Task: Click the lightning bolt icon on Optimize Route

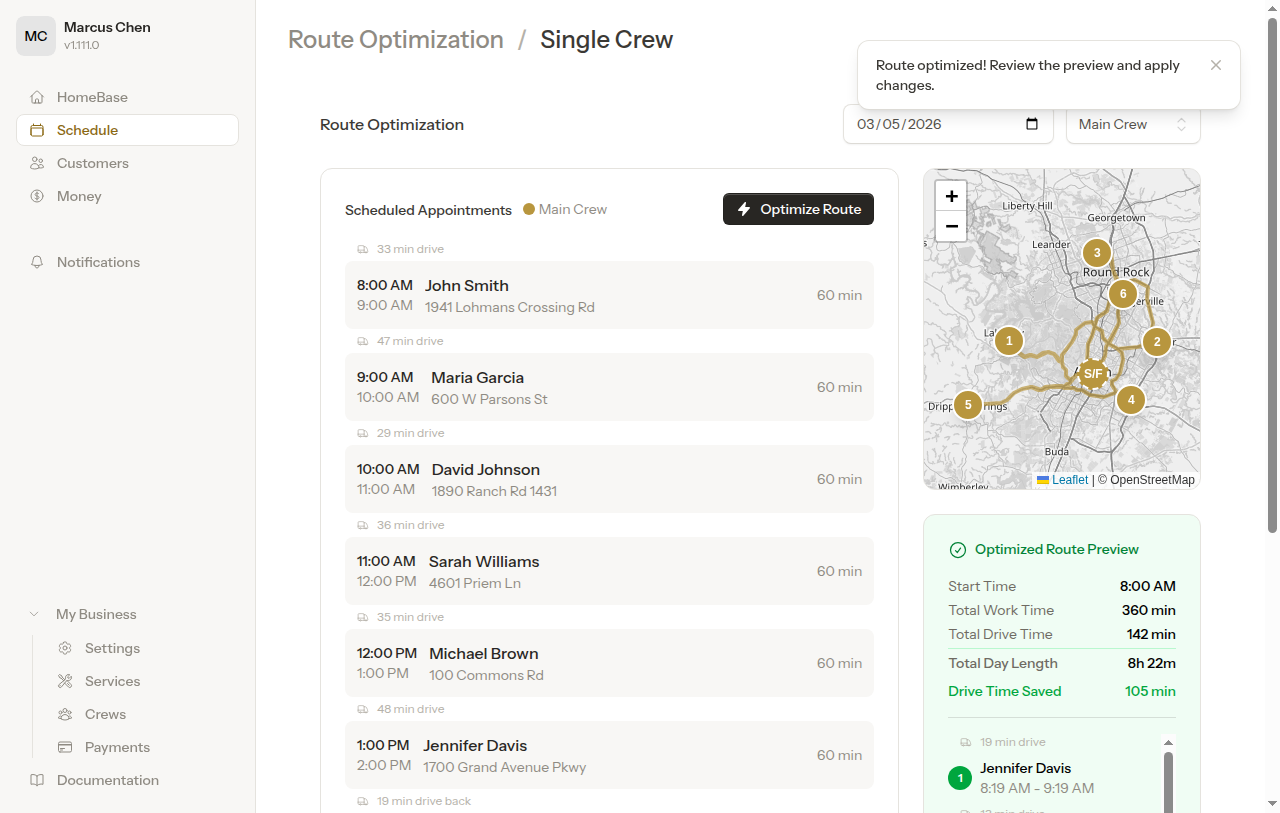Action: (x=744, y=209)
